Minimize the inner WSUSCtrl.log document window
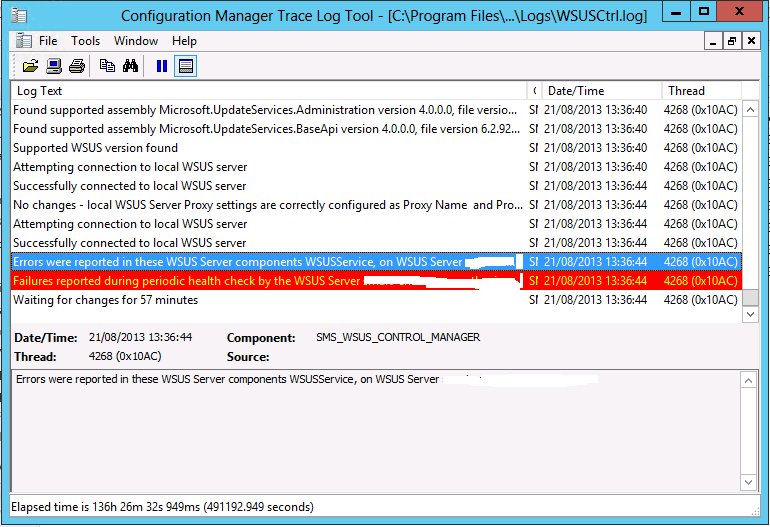This screenshot has width=770, height=527. (713, 41)
